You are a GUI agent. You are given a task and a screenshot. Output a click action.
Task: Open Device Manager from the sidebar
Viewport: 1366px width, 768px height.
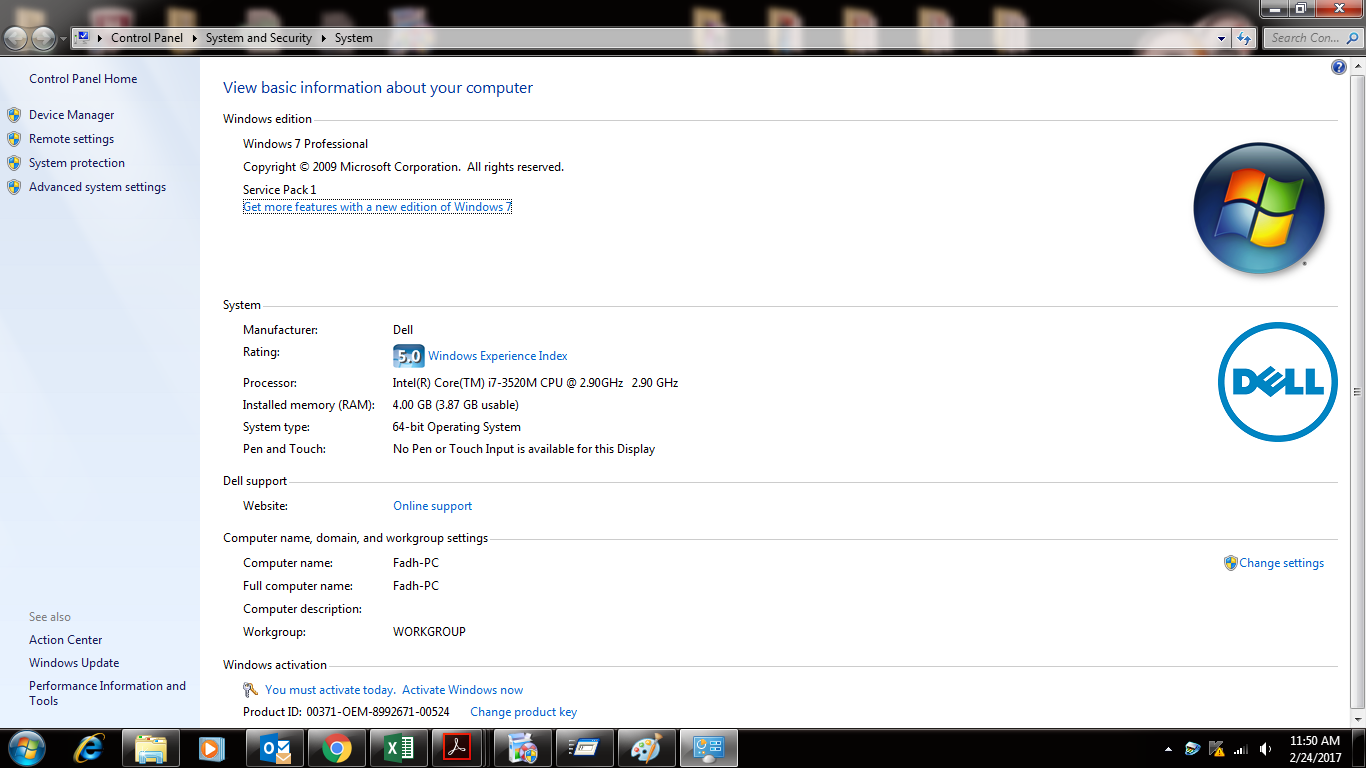pyautogui.click(x=71, y=115)
